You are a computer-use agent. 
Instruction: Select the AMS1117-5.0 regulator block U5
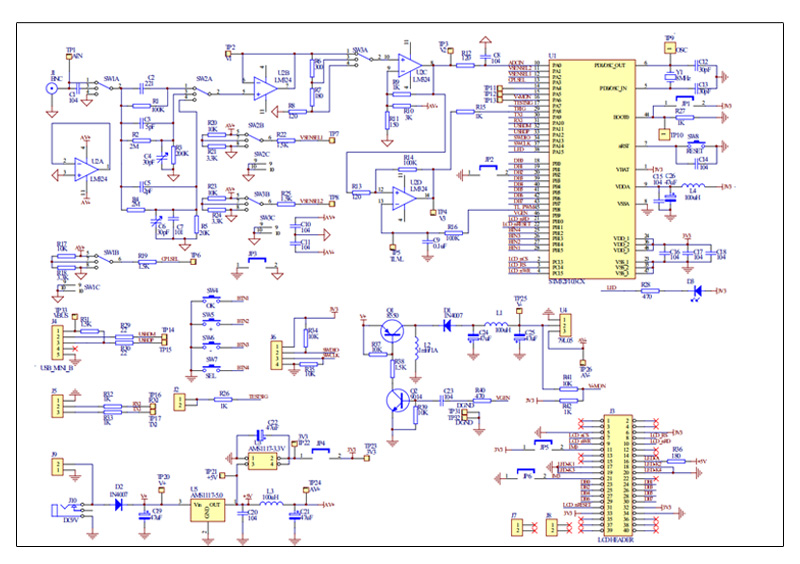point(208,510)
